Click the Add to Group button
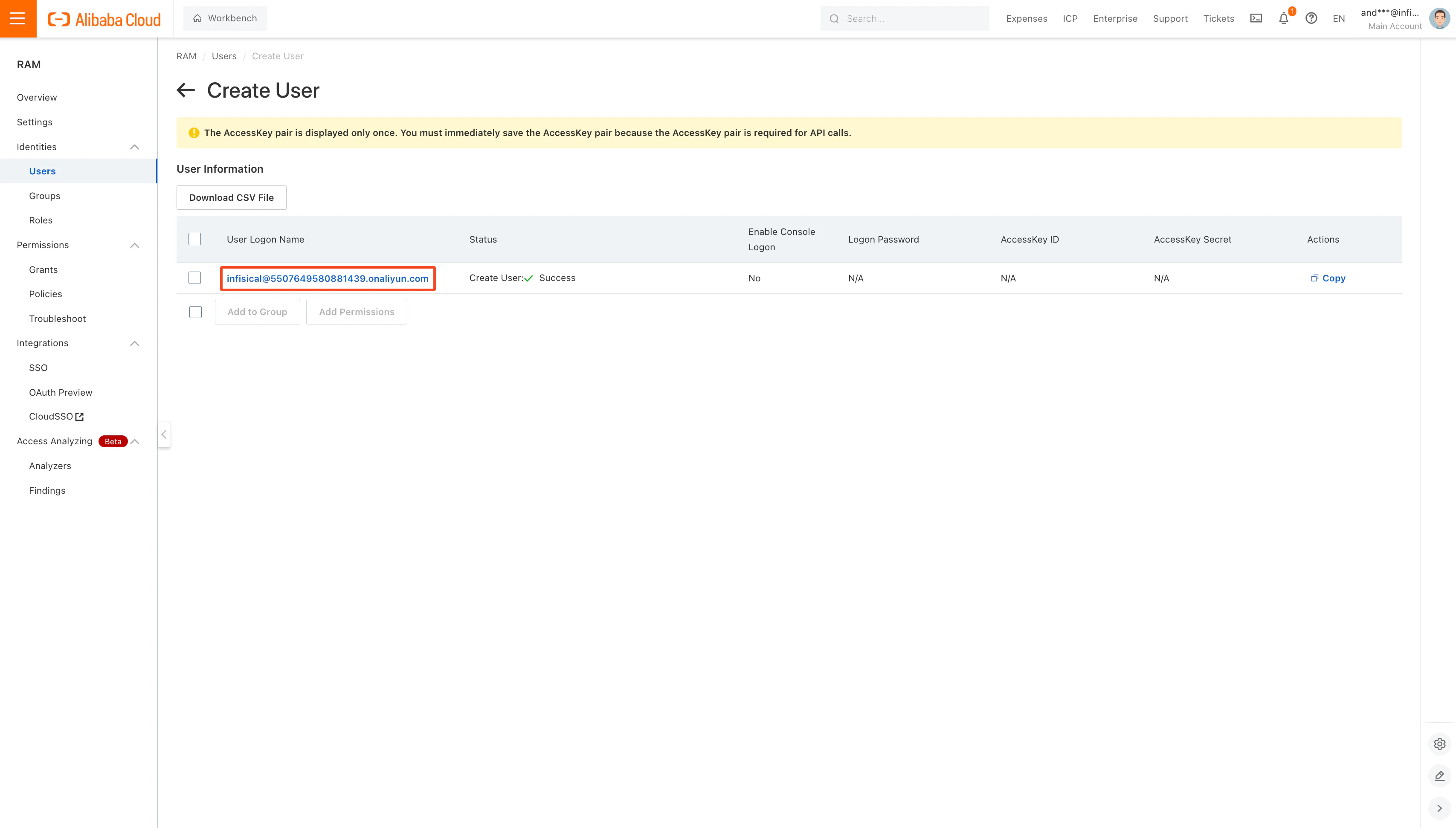Screen dimensions: 1456x828 (x=257, y=312)
